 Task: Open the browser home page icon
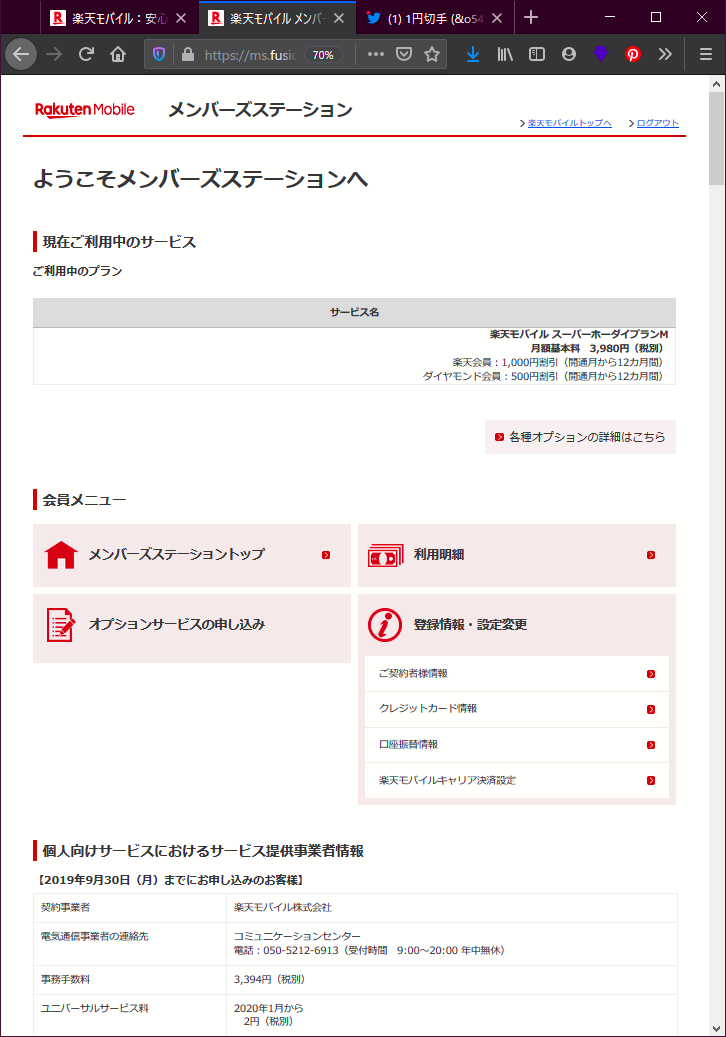118,54
